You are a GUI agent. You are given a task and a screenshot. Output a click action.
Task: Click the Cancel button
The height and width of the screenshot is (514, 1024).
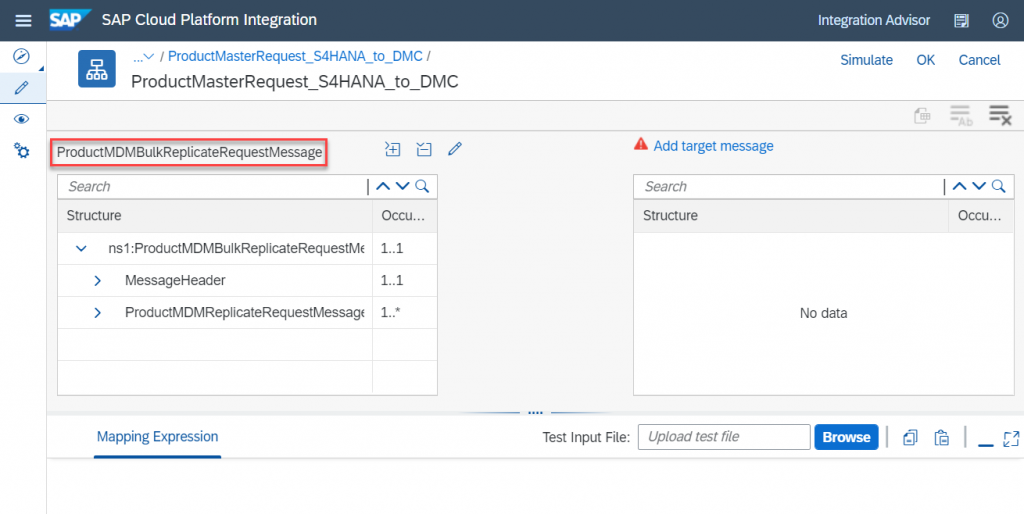(x=979, y=60)
